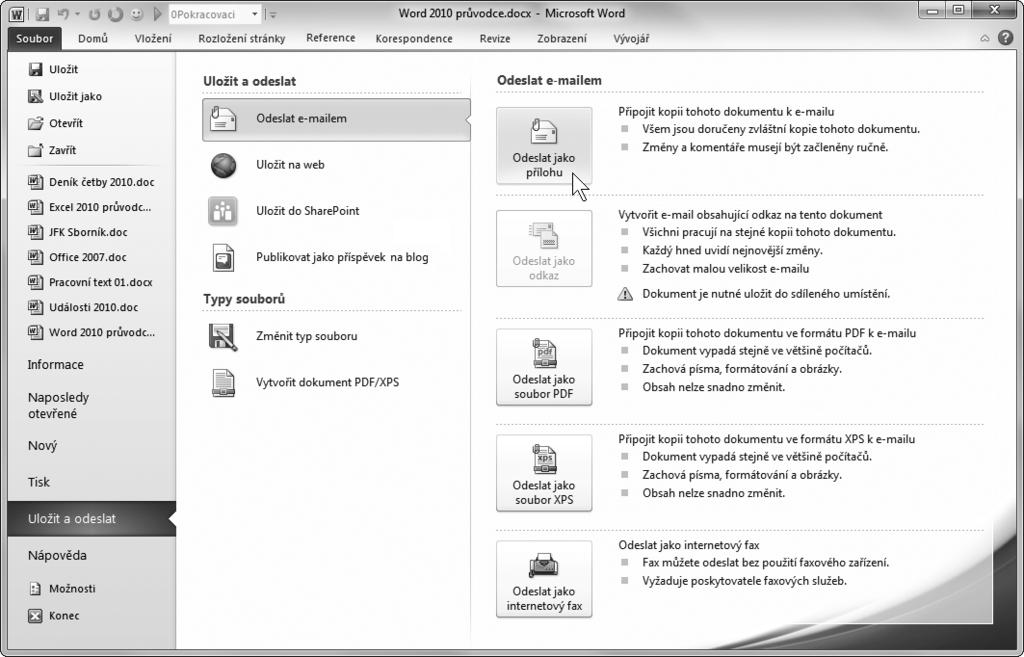Image resolution: width=1024 pixels, height=657 pixels.
Task: Click Odeslat jako odkaz button
Action: [544, 248]
